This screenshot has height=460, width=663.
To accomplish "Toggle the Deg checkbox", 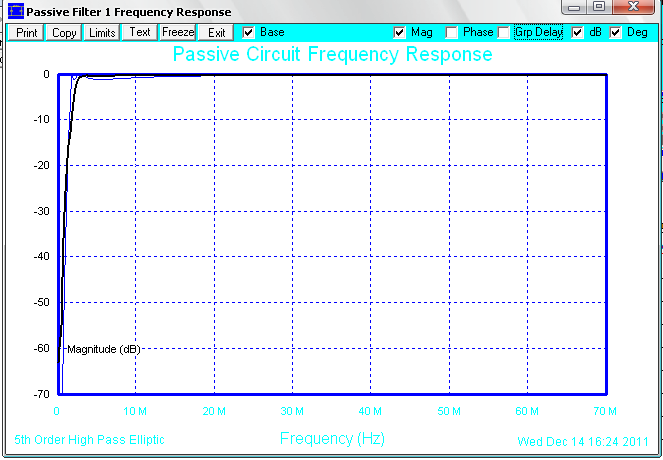I will [615, 33].
